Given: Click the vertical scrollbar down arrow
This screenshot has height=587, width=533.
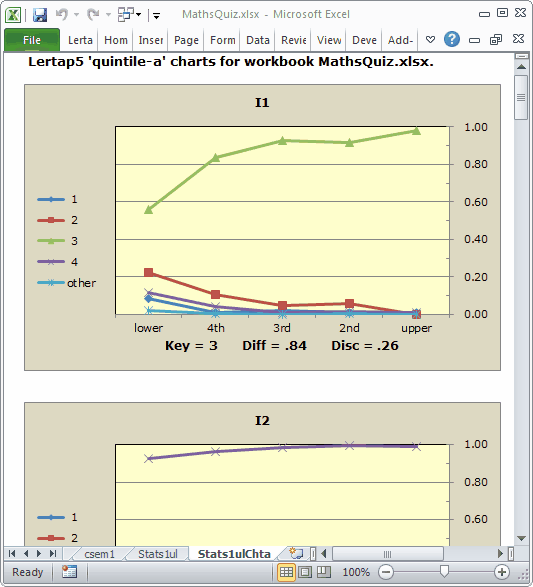Looking at the screenshot, I should [x=521, y=538].
